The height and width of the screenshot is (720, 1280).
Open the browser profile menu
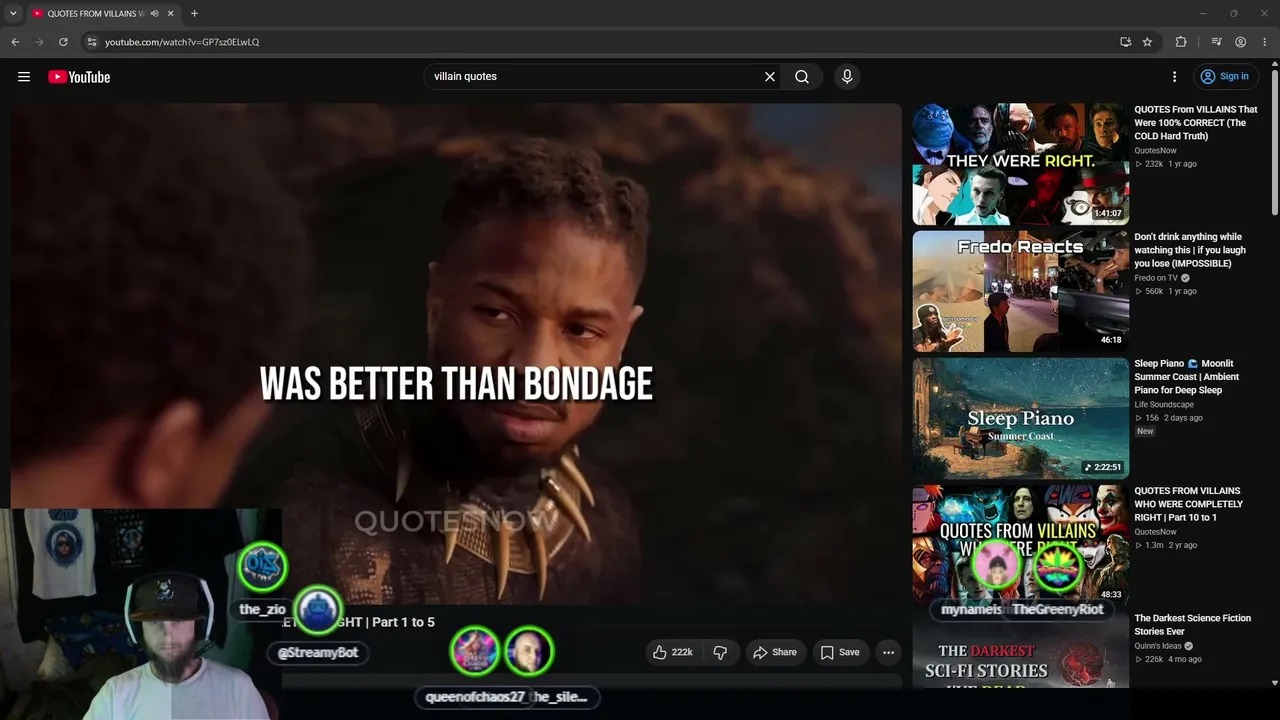[x=1240, y=42]
